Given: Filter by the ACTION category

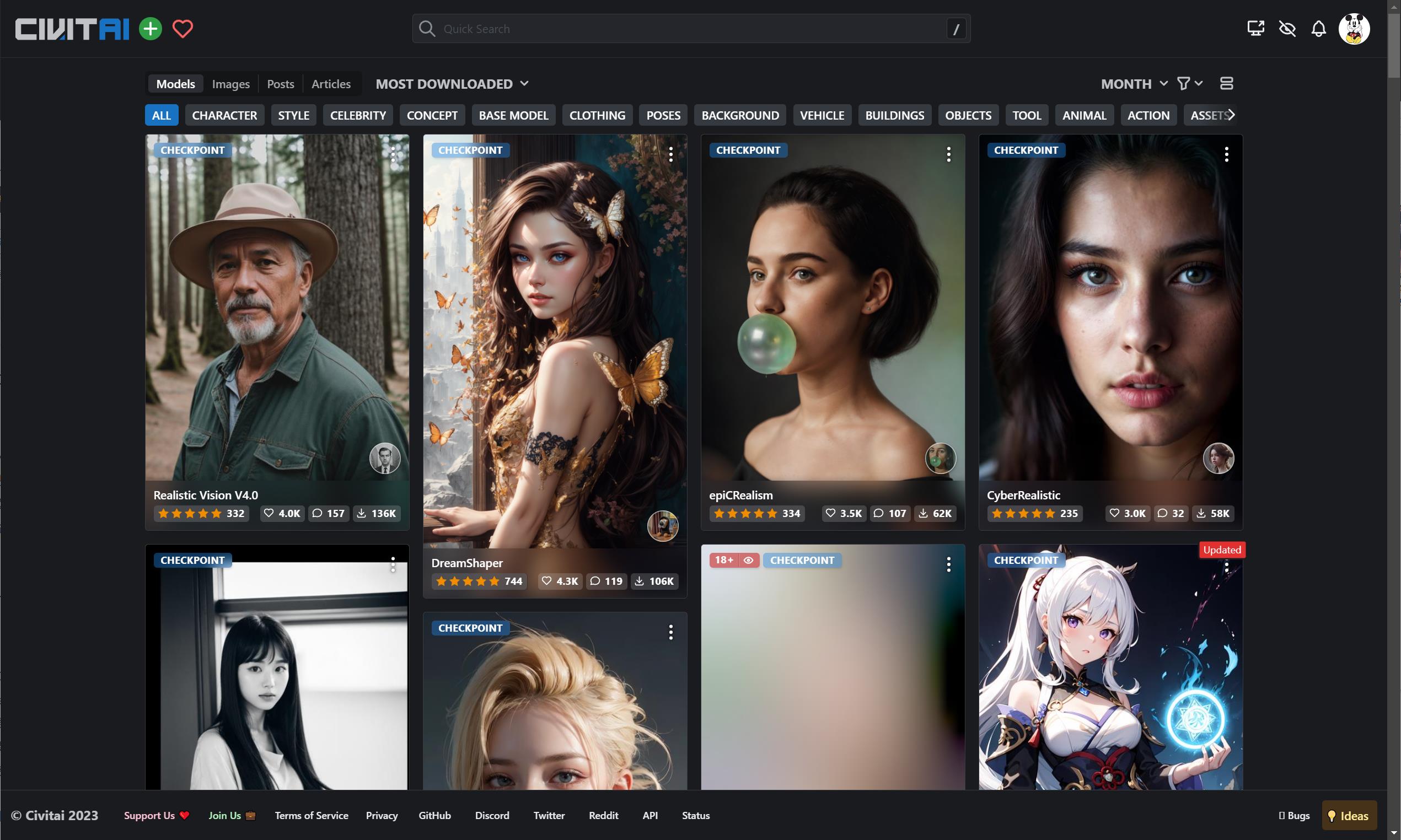Looking at the screenshot, I should pos(1148,115).
